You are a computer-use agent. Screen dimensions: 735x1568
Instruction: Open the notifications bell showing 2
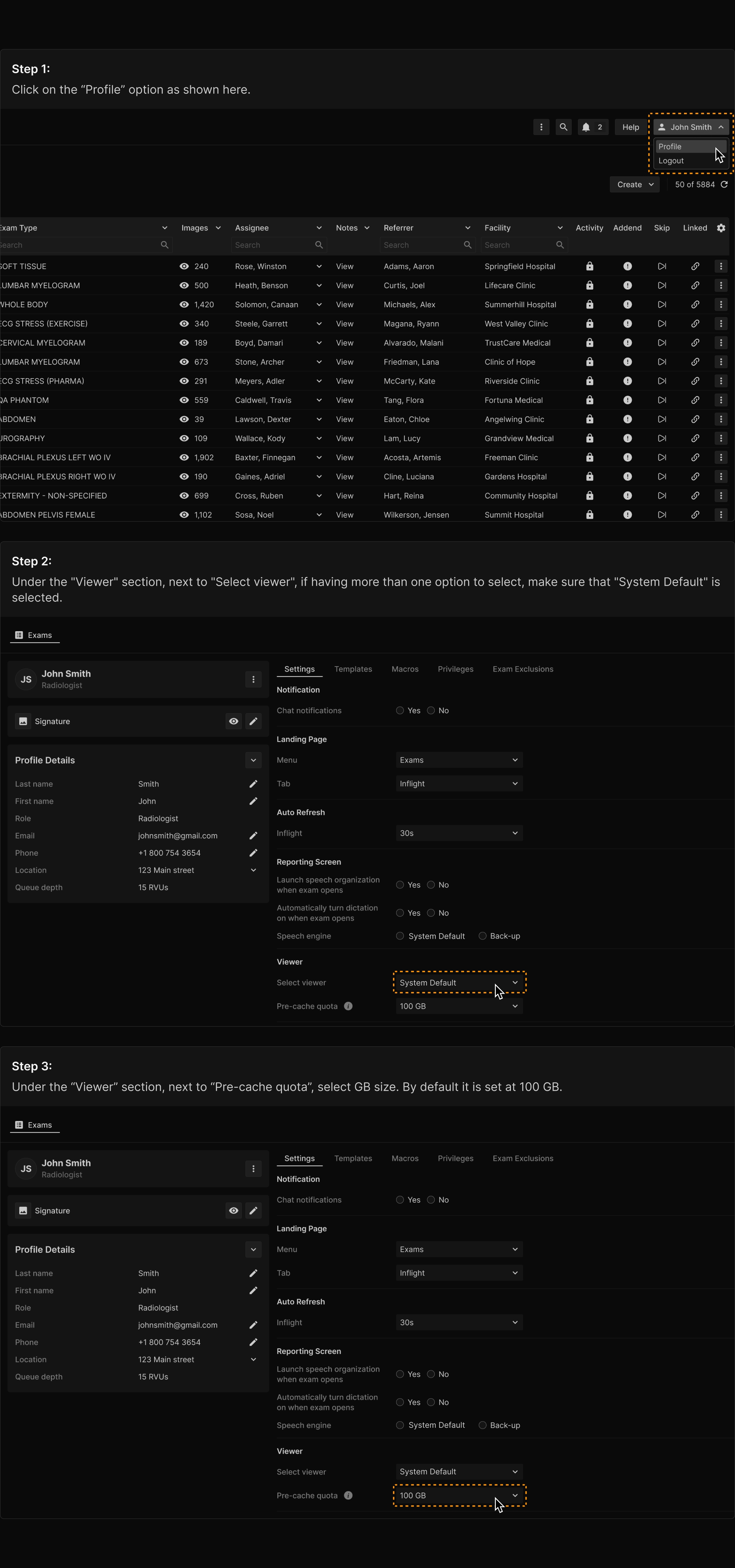tap(593, 127)
